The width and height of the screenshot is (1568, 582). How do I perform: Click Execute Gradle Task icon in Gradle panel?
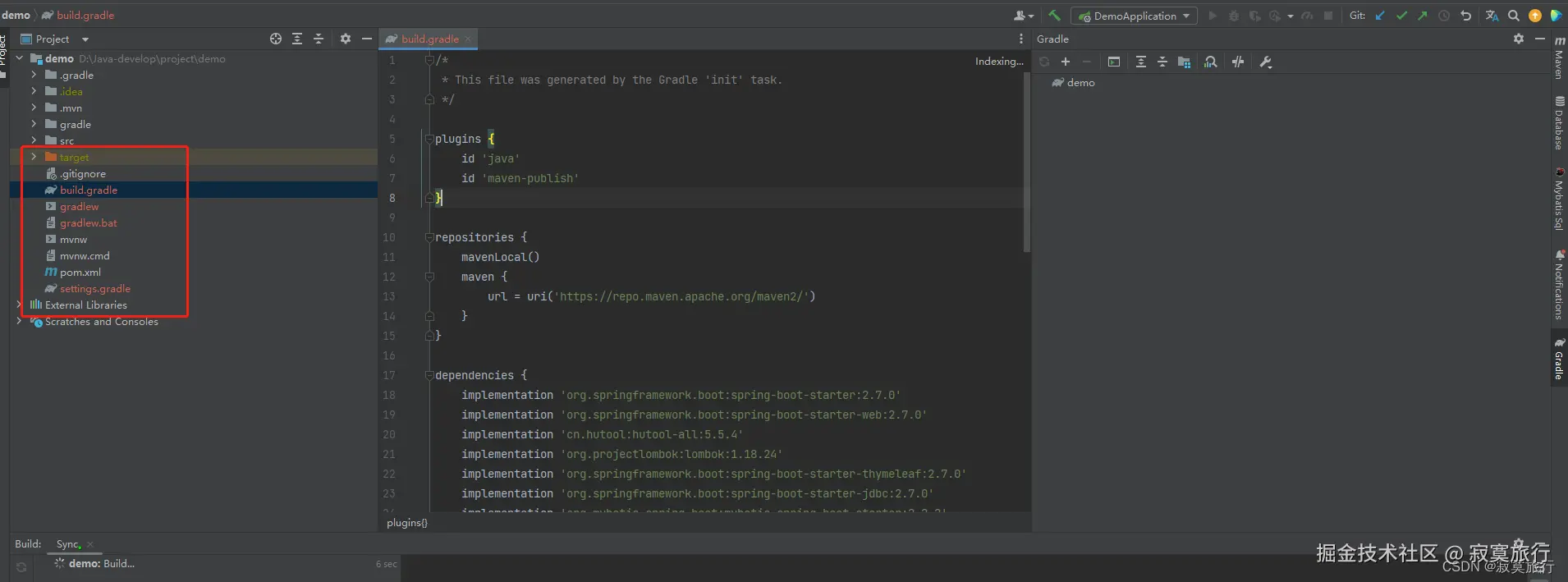(1114, 62)
